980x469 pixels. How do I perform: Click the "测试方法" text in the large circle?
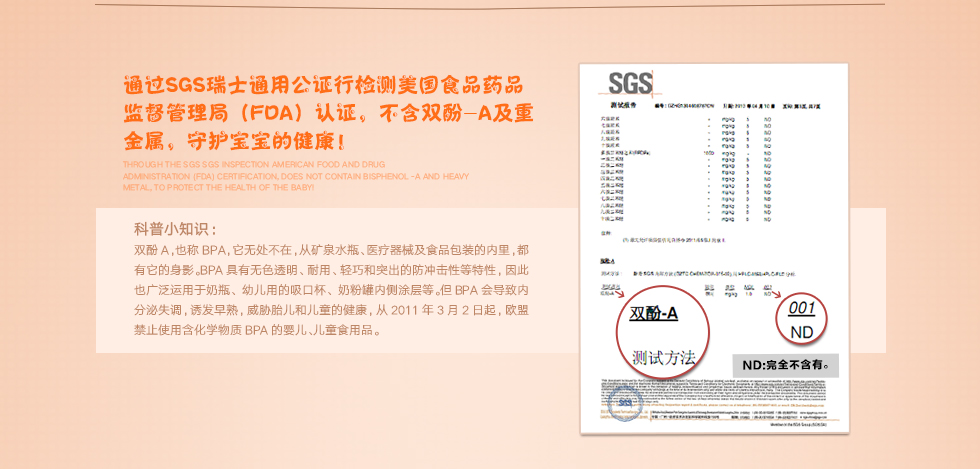[x=663, y=358]
